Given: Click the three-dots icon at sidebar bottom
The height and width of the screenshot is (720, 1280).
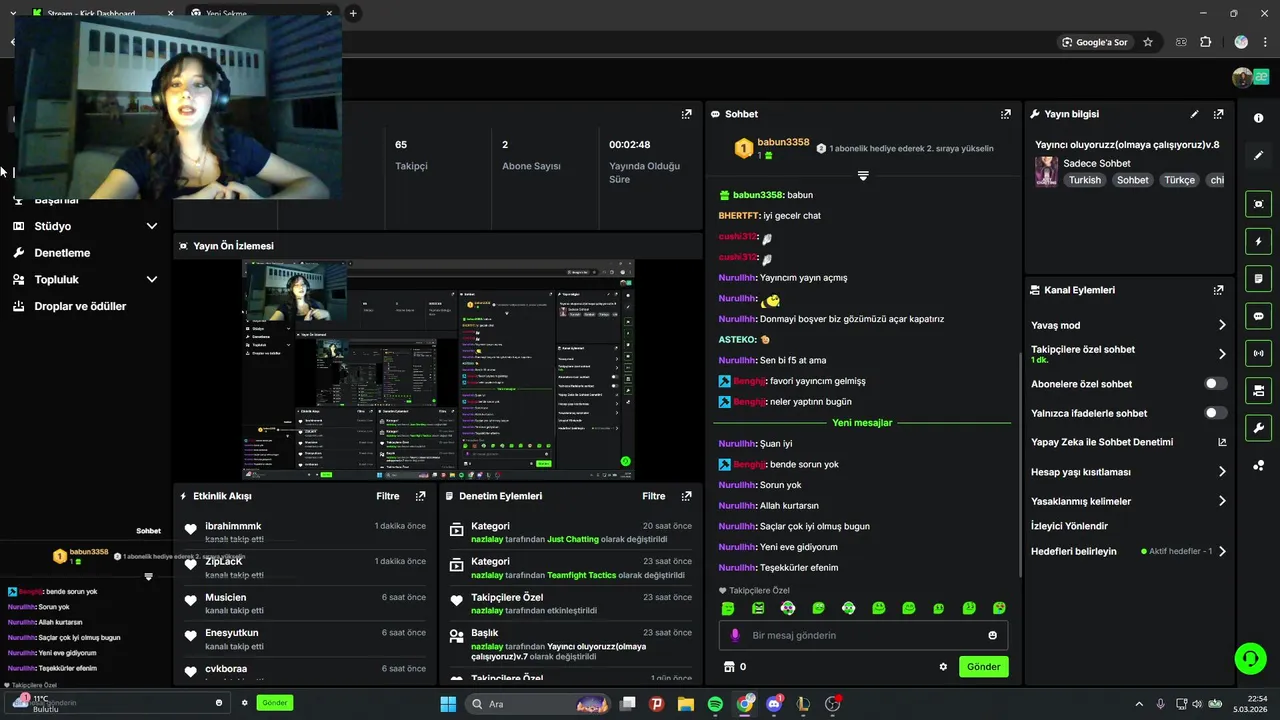Looking at the screenshot, I should [1258, 466].
